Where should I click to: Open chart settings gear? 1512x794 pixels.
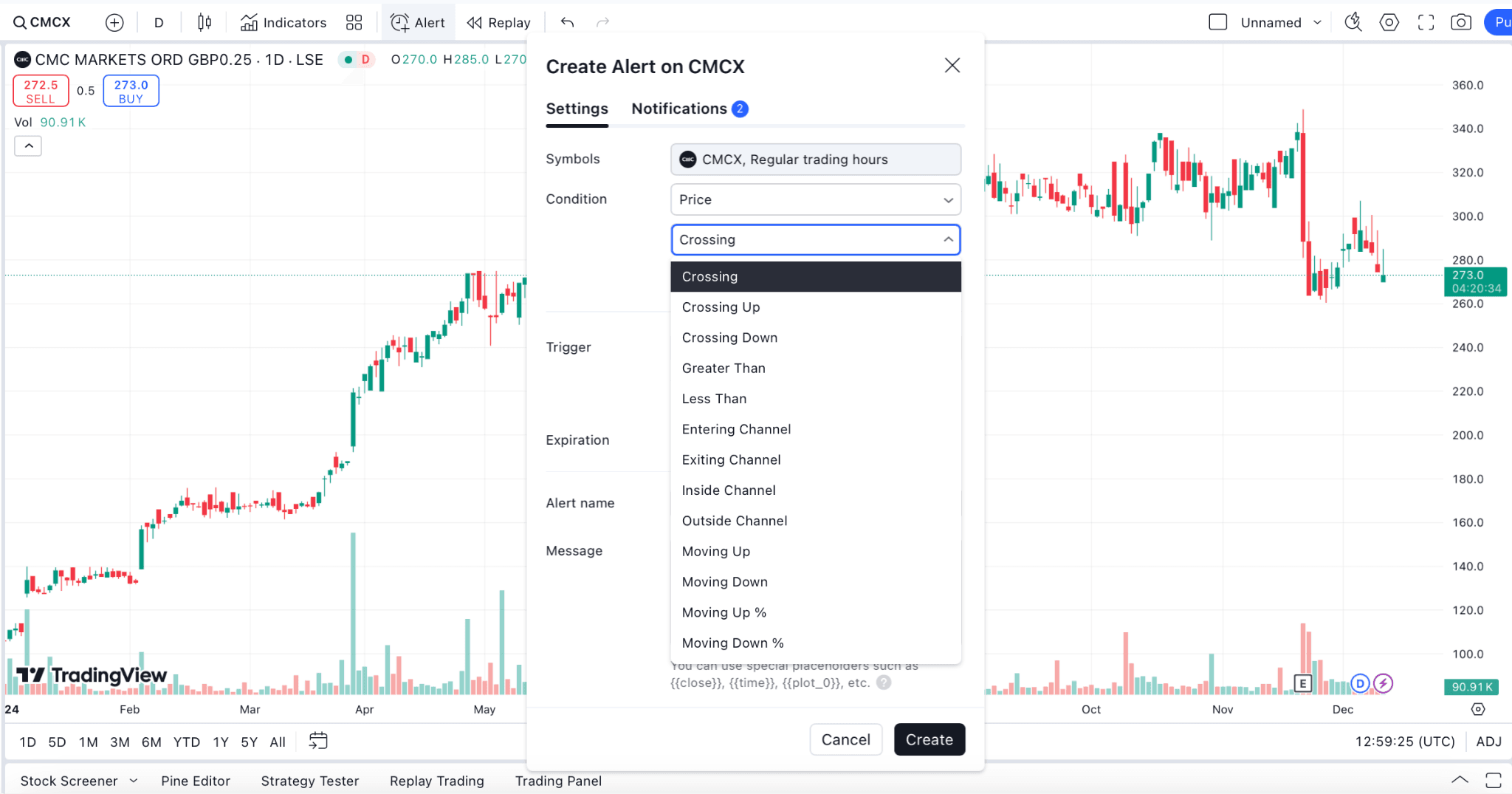pyautogui.click(x=1389, y=21)
